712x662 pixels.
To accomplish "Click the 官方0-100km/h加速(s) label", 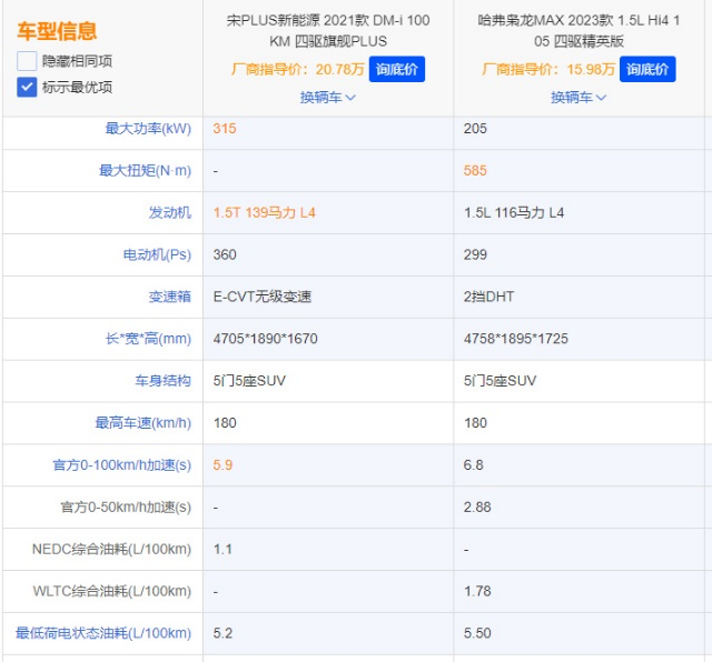I will click(122, 465).
